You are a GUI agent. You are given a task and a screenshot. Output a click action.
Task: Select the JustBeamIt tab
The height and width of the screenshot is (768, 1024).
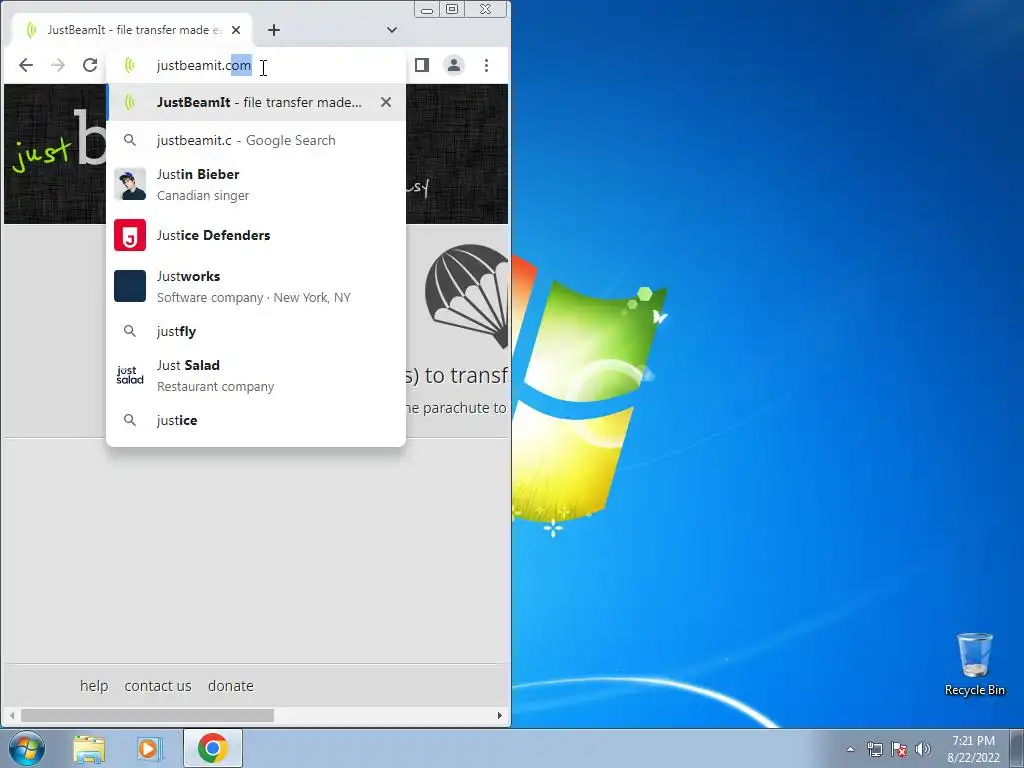click(x=131, y=30)
